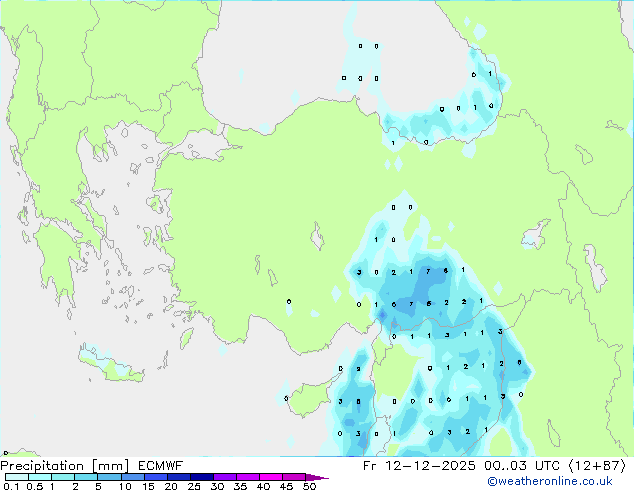
Task: Click the above-50 arrow tip of legend
Action: pos(317,477)
